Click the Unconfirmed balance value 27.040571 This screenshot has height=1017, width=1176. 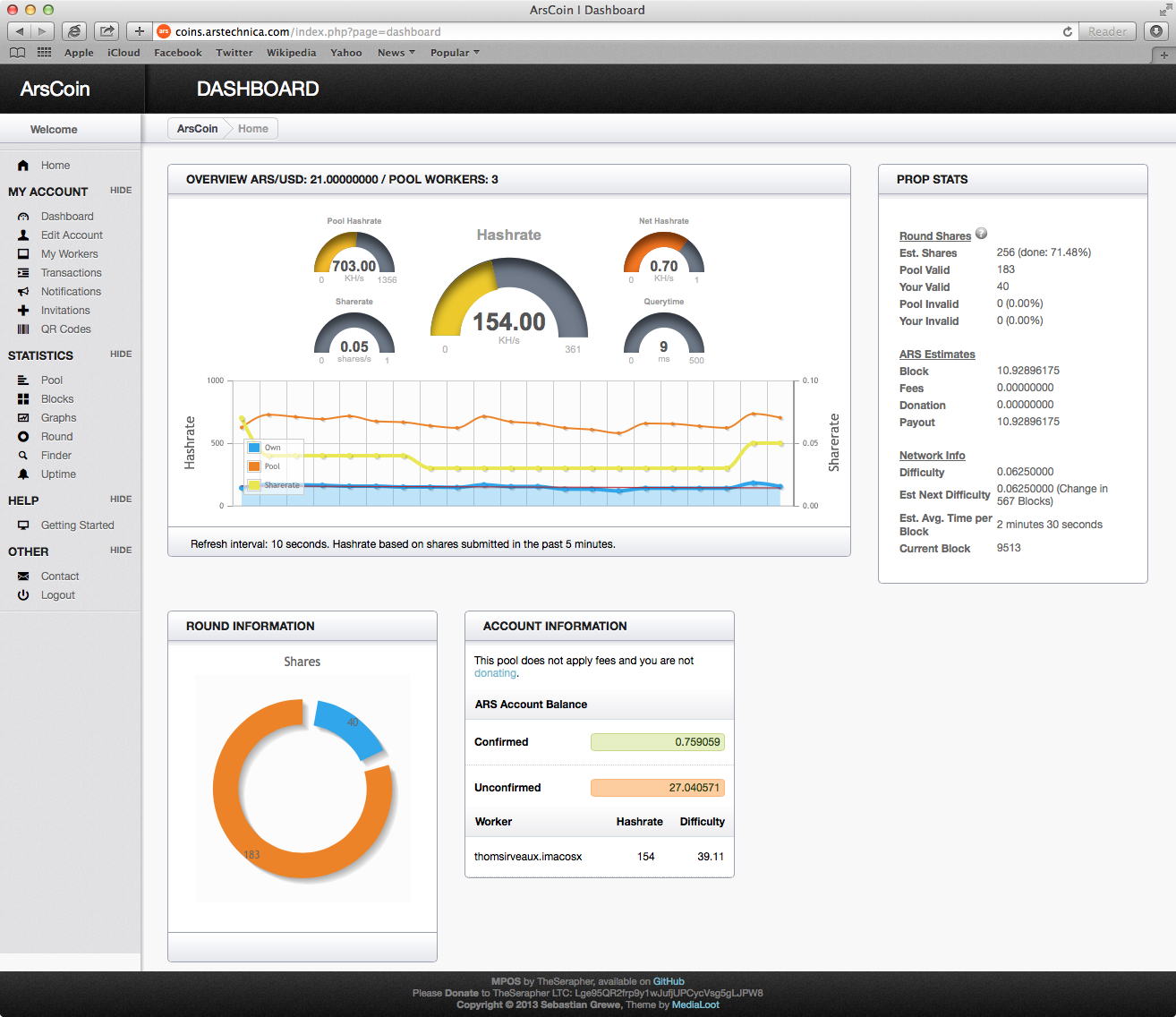(658, 788)
